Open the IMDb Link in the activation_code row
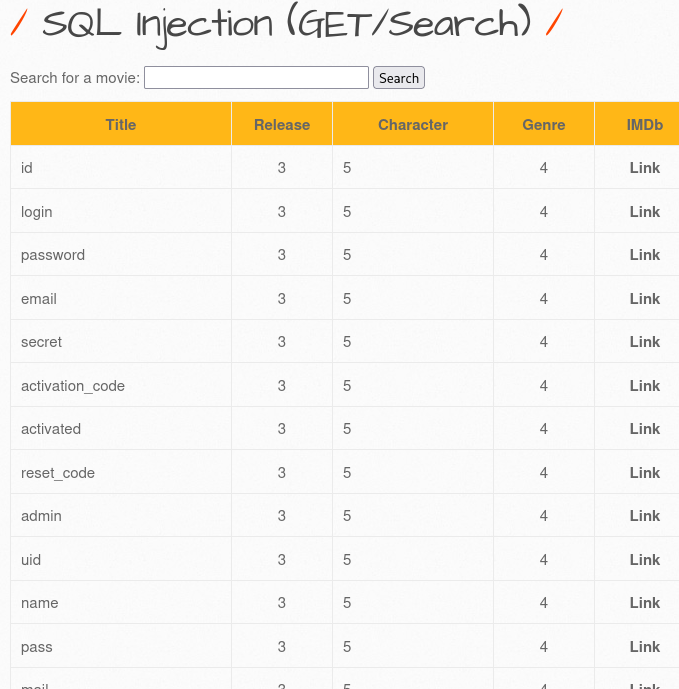This screenshot has height=689, width=679. pos(644,386)
